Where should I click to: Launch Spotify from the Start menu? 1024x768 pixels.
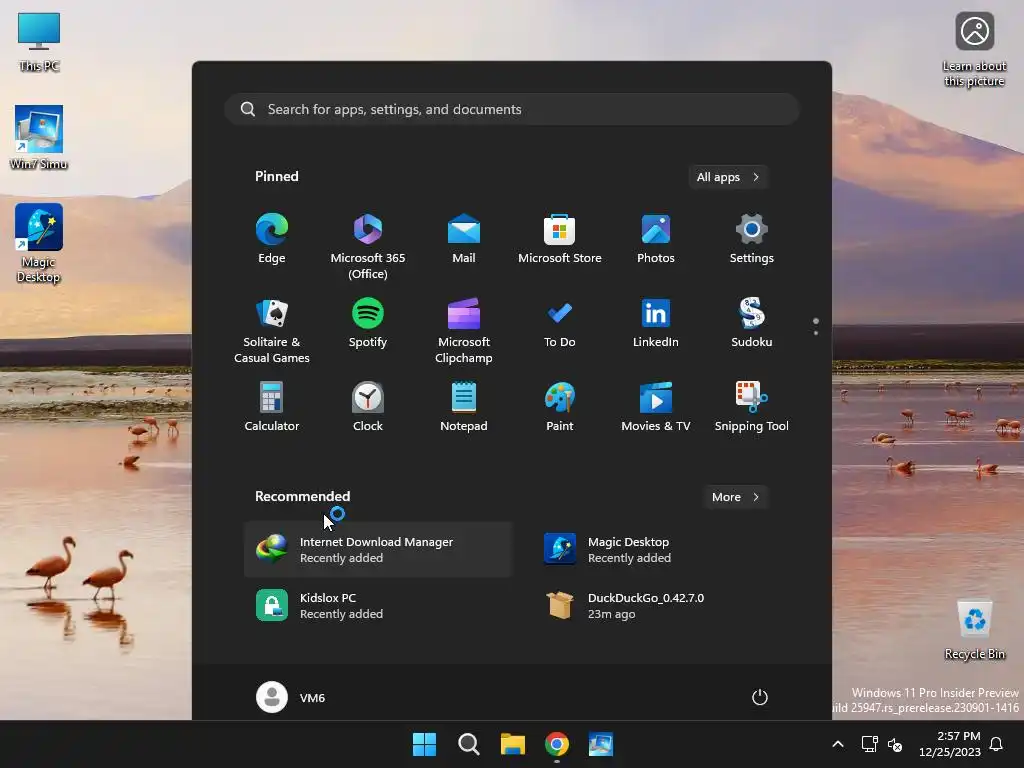tap(368, 323)
